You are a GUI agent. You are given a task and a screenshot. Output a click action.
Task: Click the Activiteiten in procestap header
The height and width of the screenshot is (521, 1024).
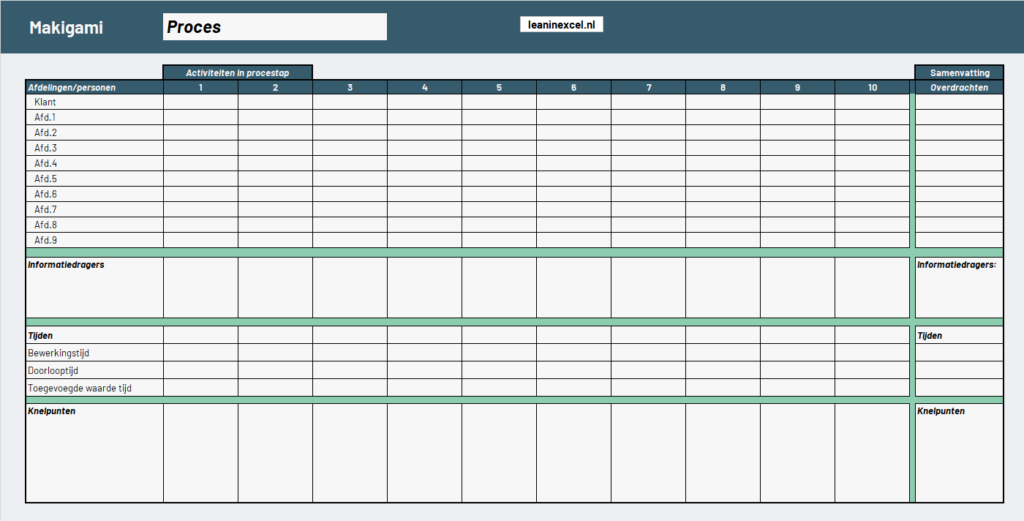pos(238,72)
